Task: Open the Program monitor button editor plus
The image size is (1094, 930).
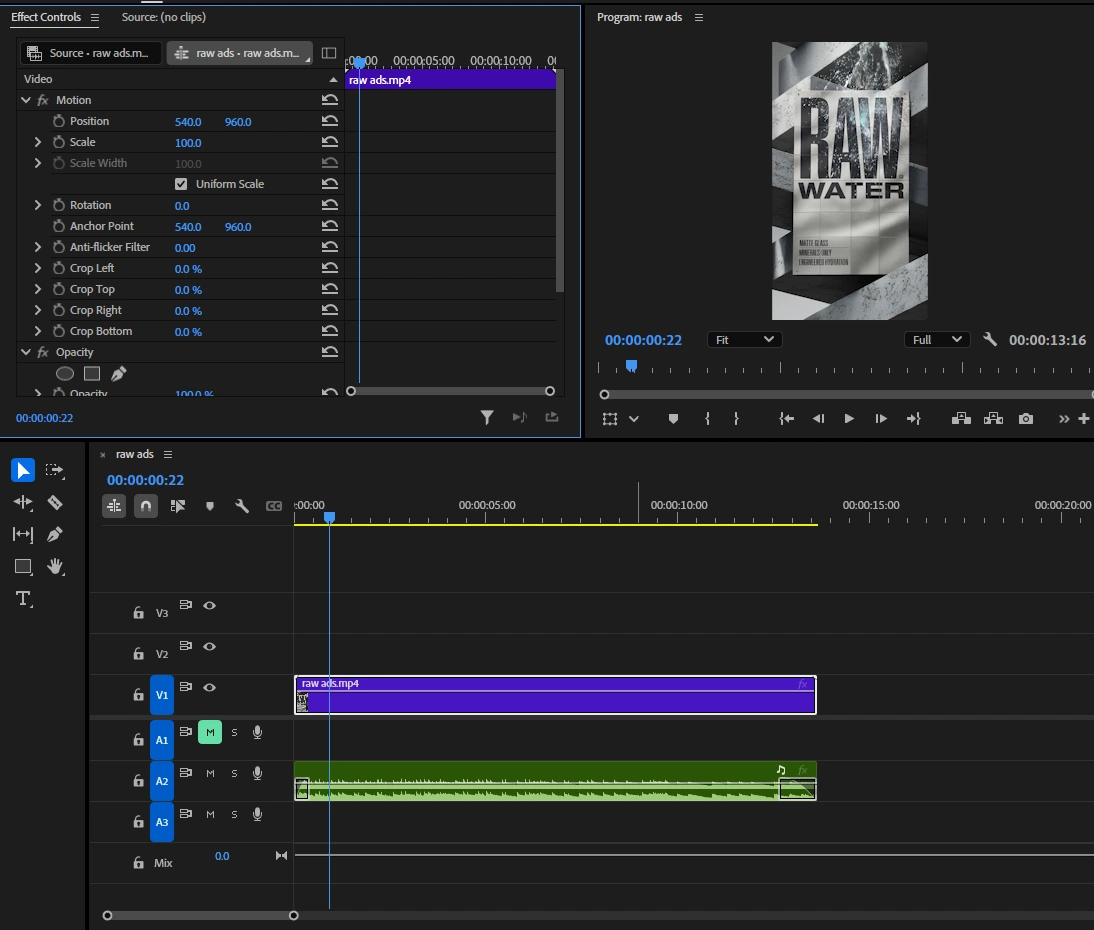Action: (x=1084, y=419)
